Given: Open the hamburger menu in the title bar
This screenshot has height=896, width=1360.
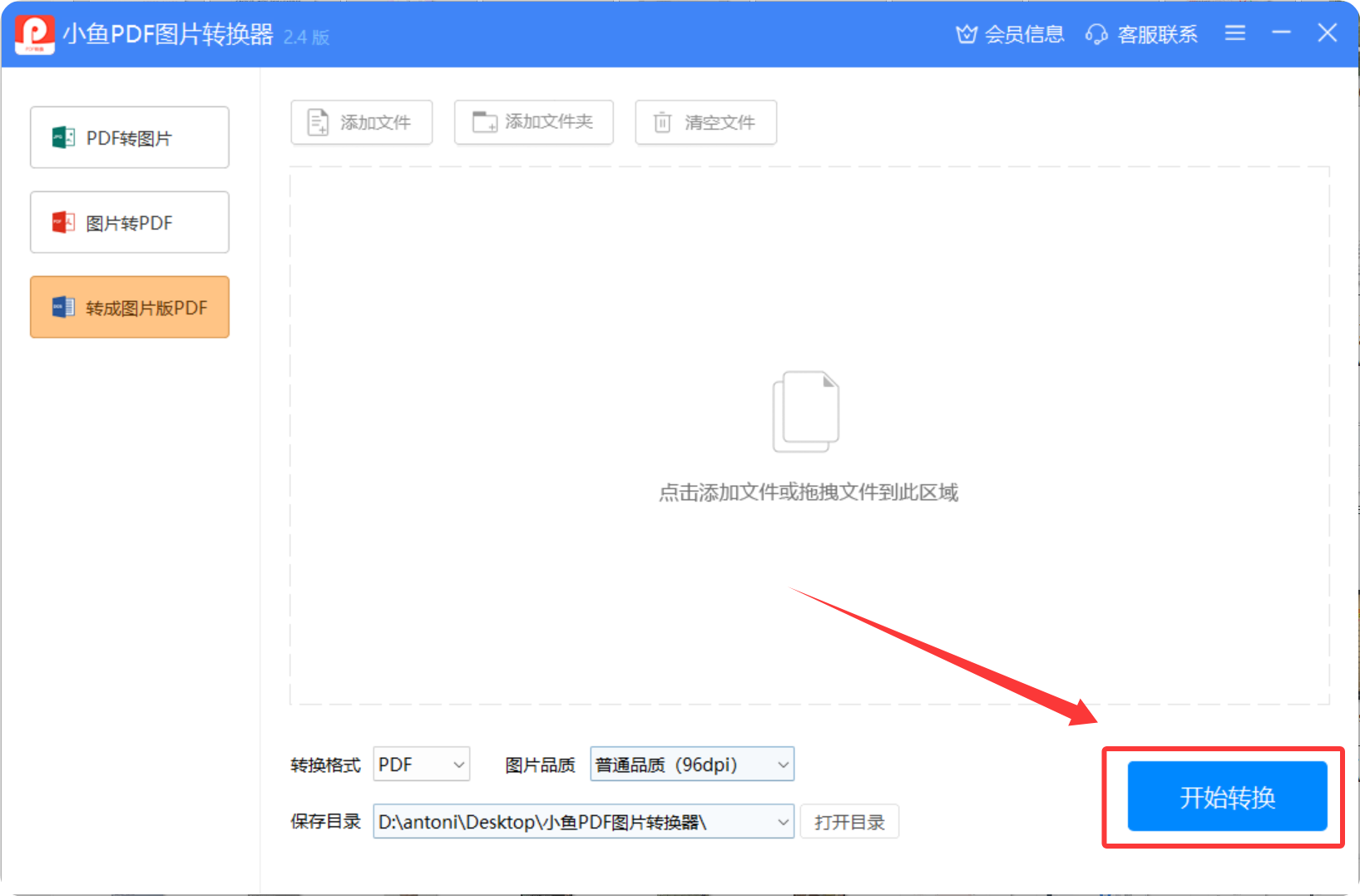Looking at the screenshot, I should 1234,33.
